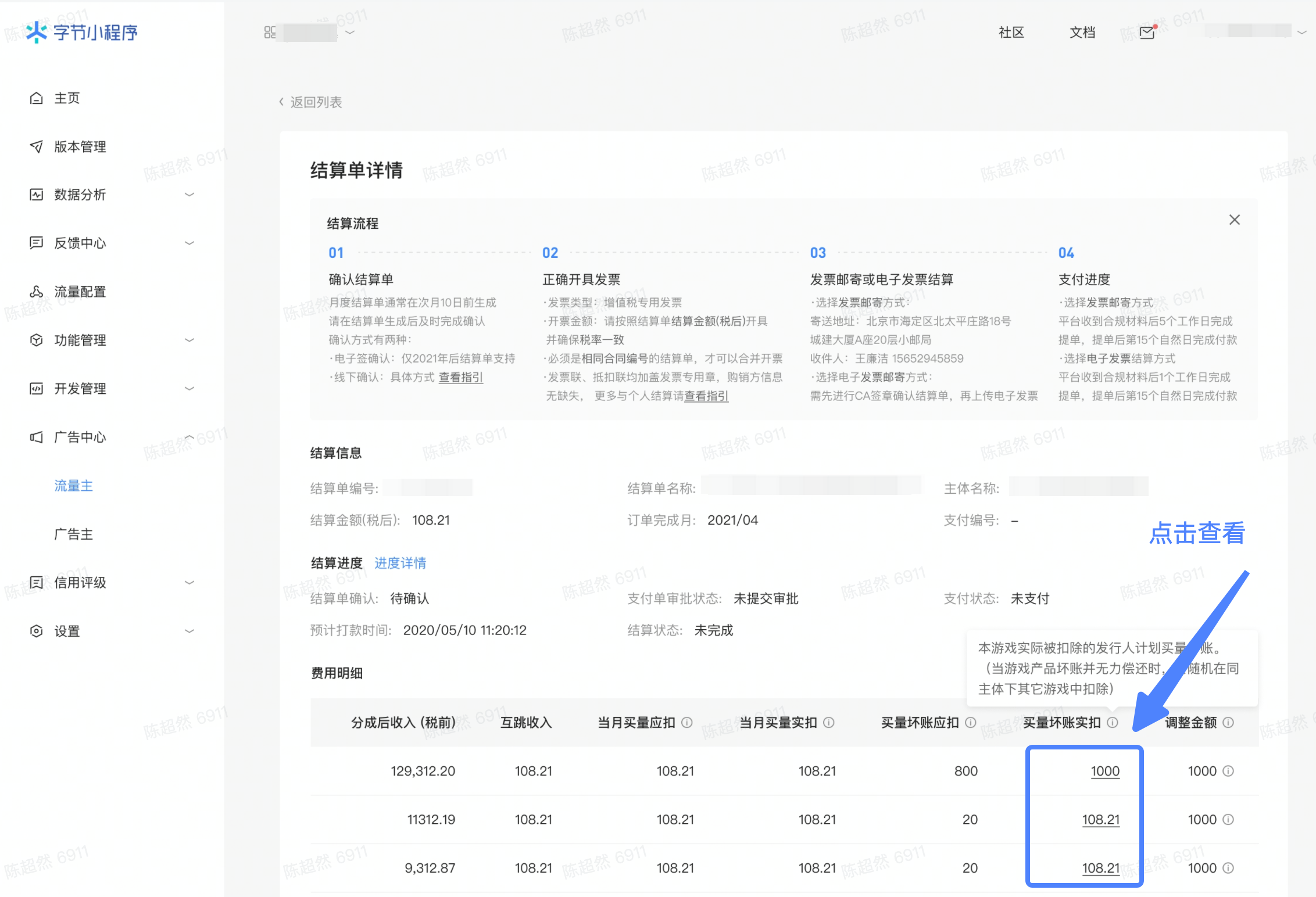Select 广告主 in the sidebar
The image size is (1316, 897).
[x=74, y=534]
